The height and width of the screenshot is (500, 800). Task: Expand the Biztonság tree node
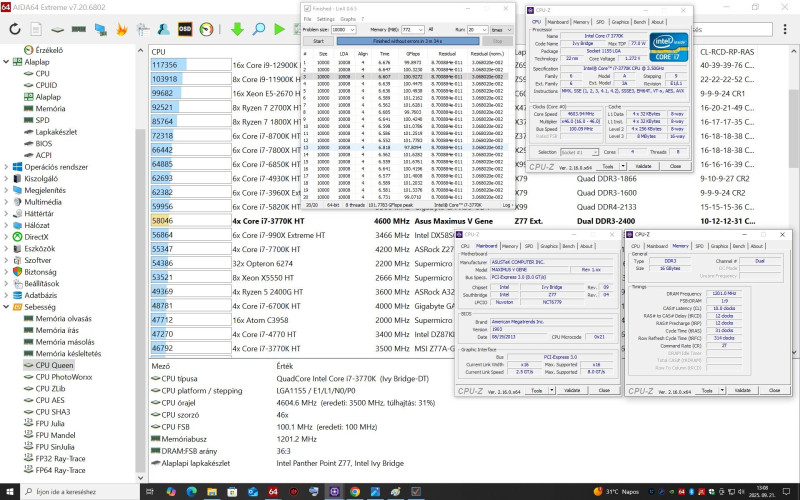coord(6,272)
